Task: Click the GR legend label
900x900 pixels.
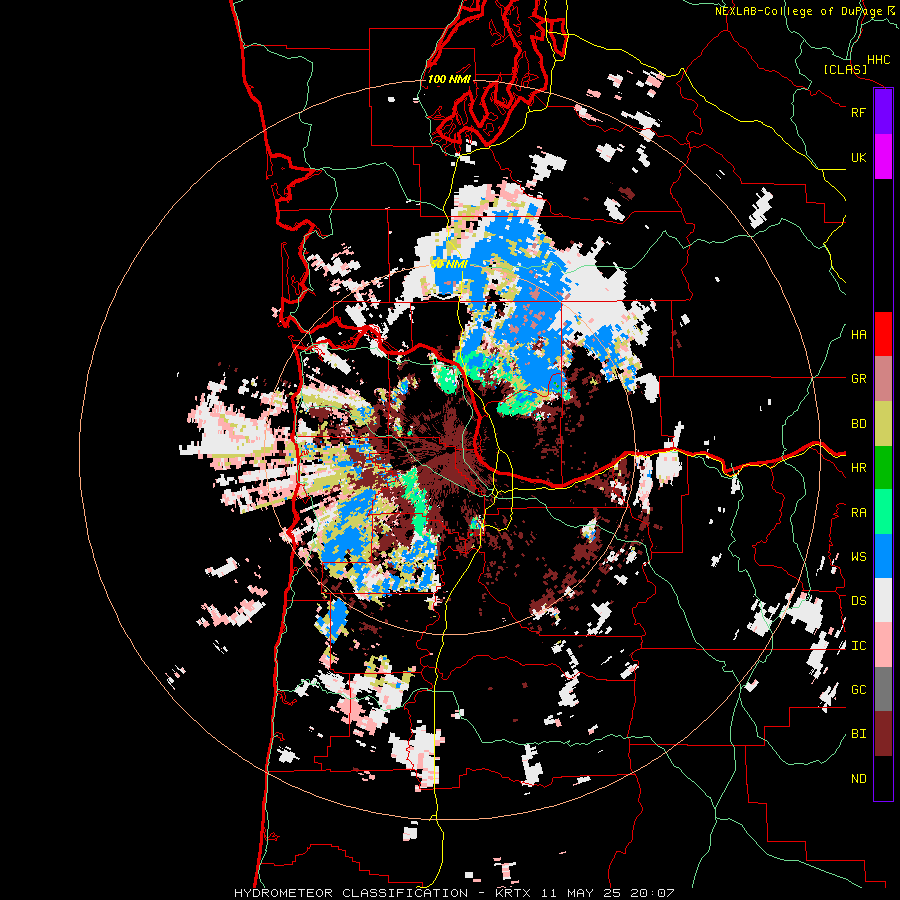Action: [858, 379]
